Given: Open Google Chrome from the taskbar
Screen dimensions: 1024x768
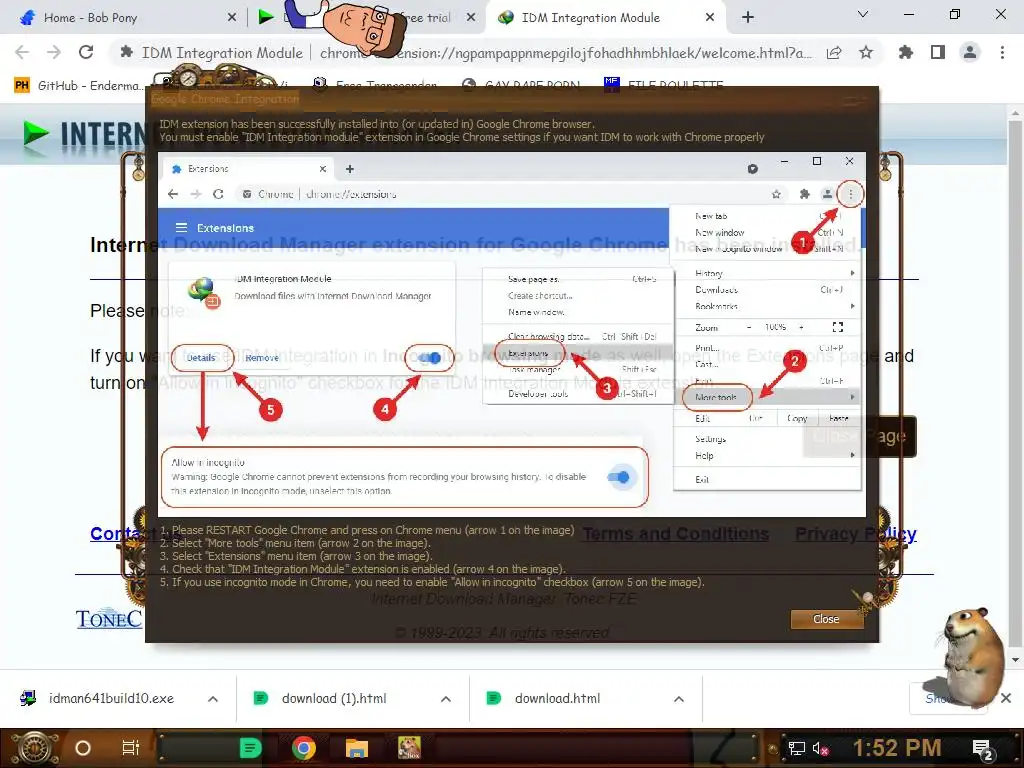Looking at the screenshot, I should point(304,748).
